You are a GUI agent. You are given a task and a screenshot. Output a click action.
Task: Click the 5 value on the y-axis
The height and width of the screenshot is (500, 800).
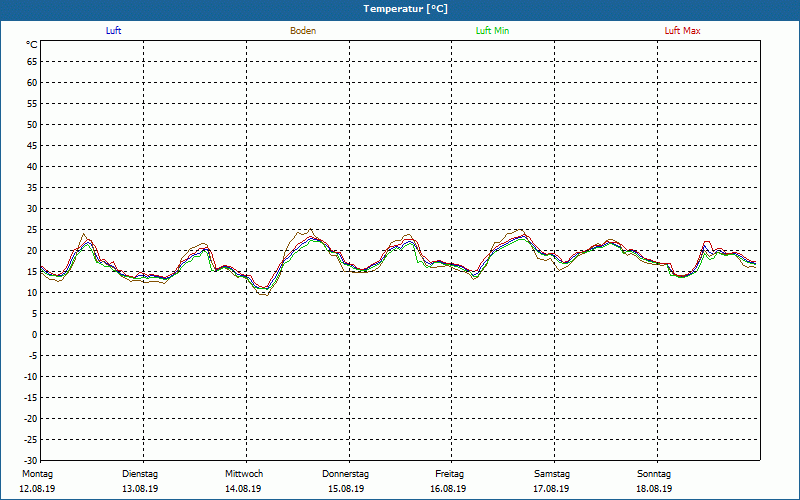[35, 314]
